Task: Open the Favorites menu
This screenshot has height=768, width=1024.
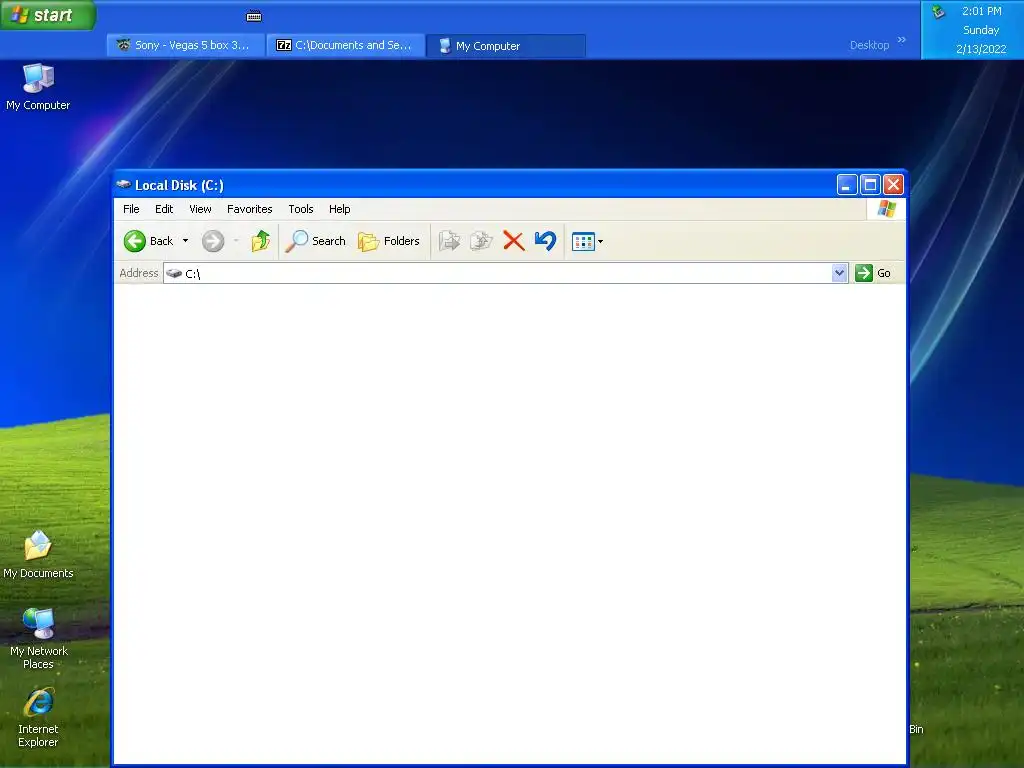Action: coord(249,209)
